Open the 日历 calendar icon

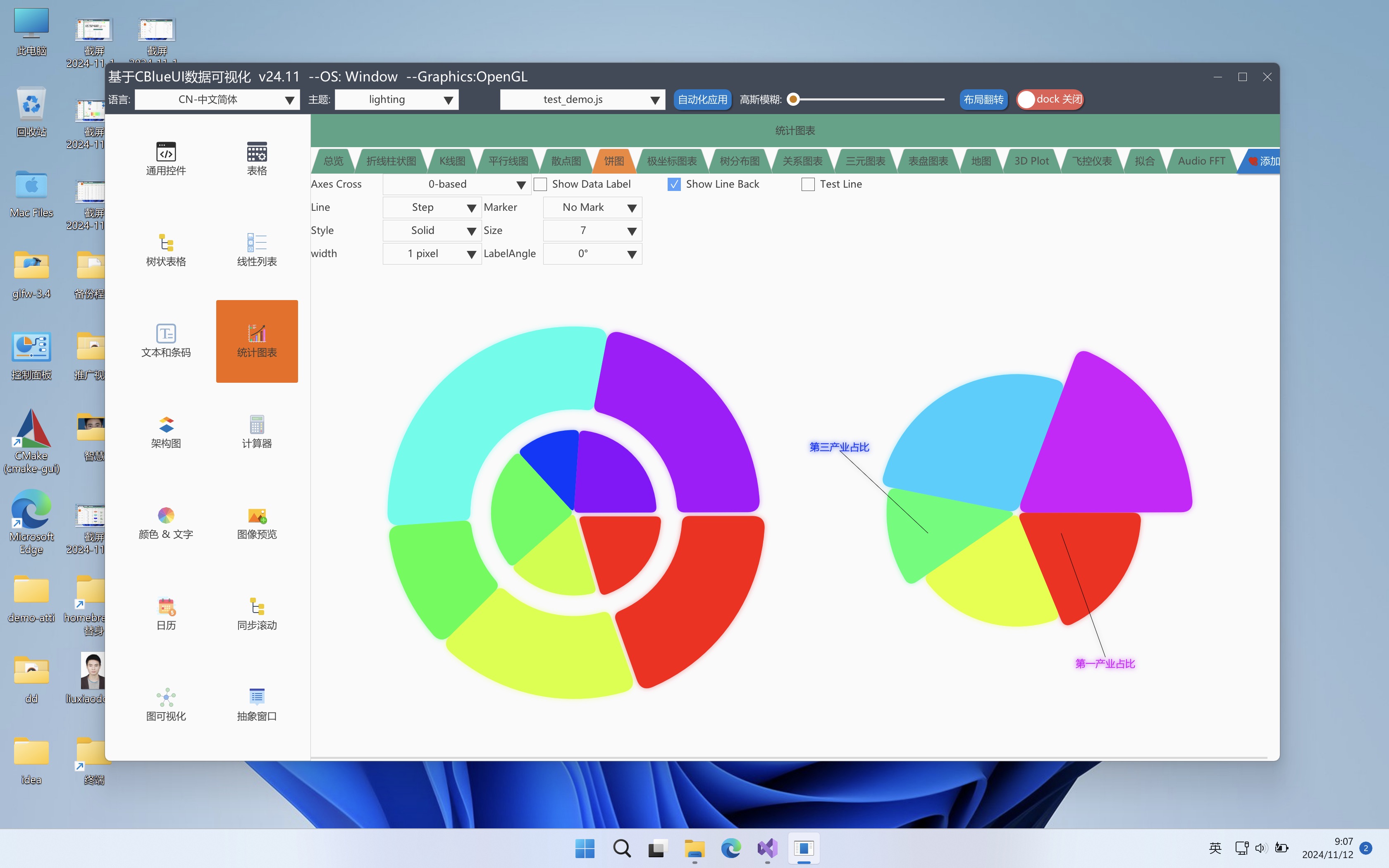coord(166,606)
